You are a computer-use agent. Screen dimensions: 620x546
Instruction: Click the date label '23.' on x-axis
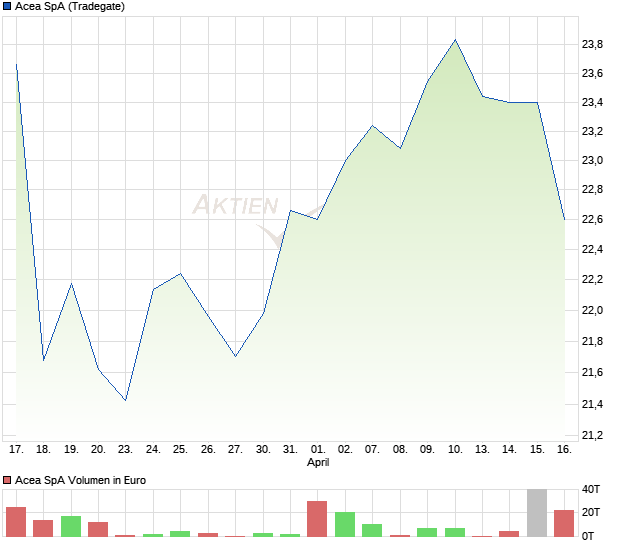125,450
